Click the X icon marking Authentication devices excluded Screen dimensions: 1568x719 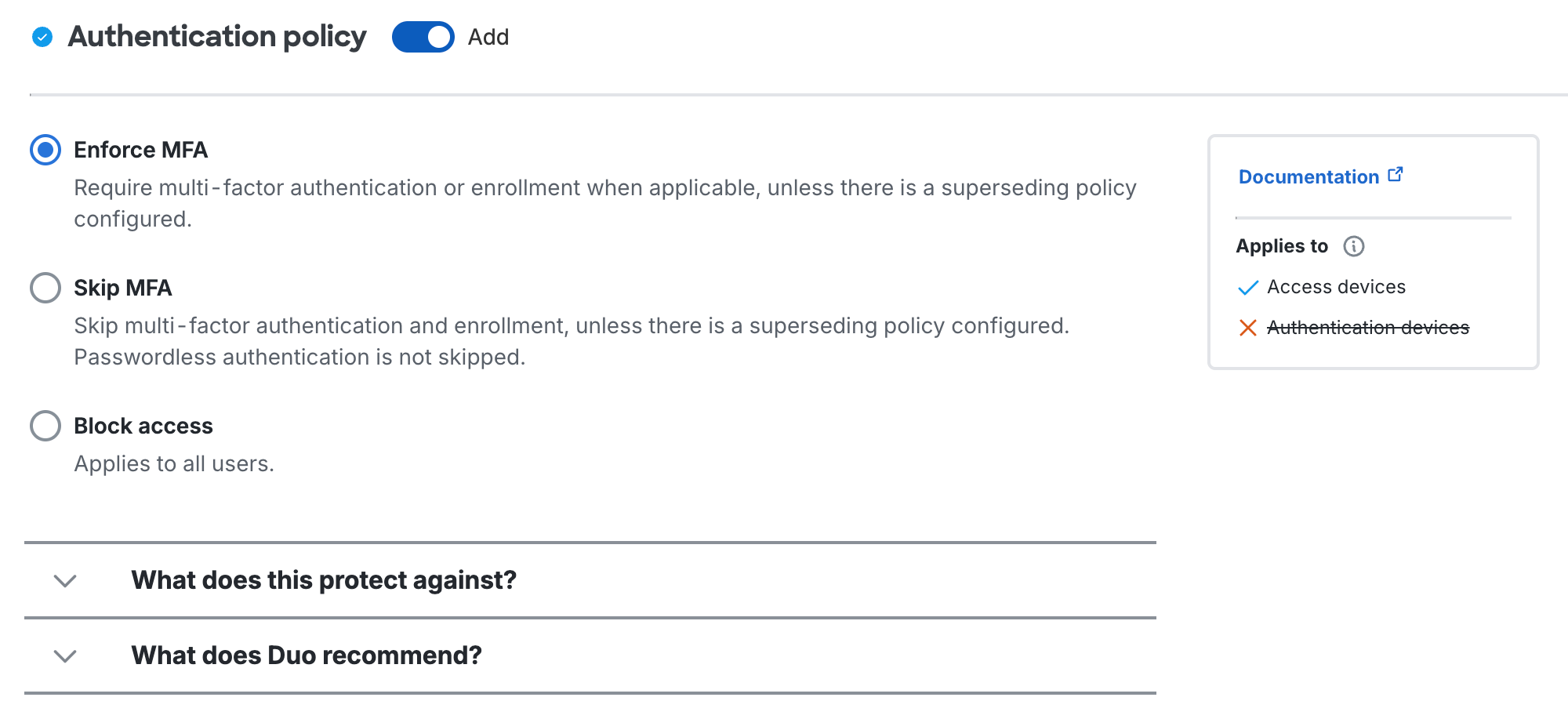coord(1248,329)
